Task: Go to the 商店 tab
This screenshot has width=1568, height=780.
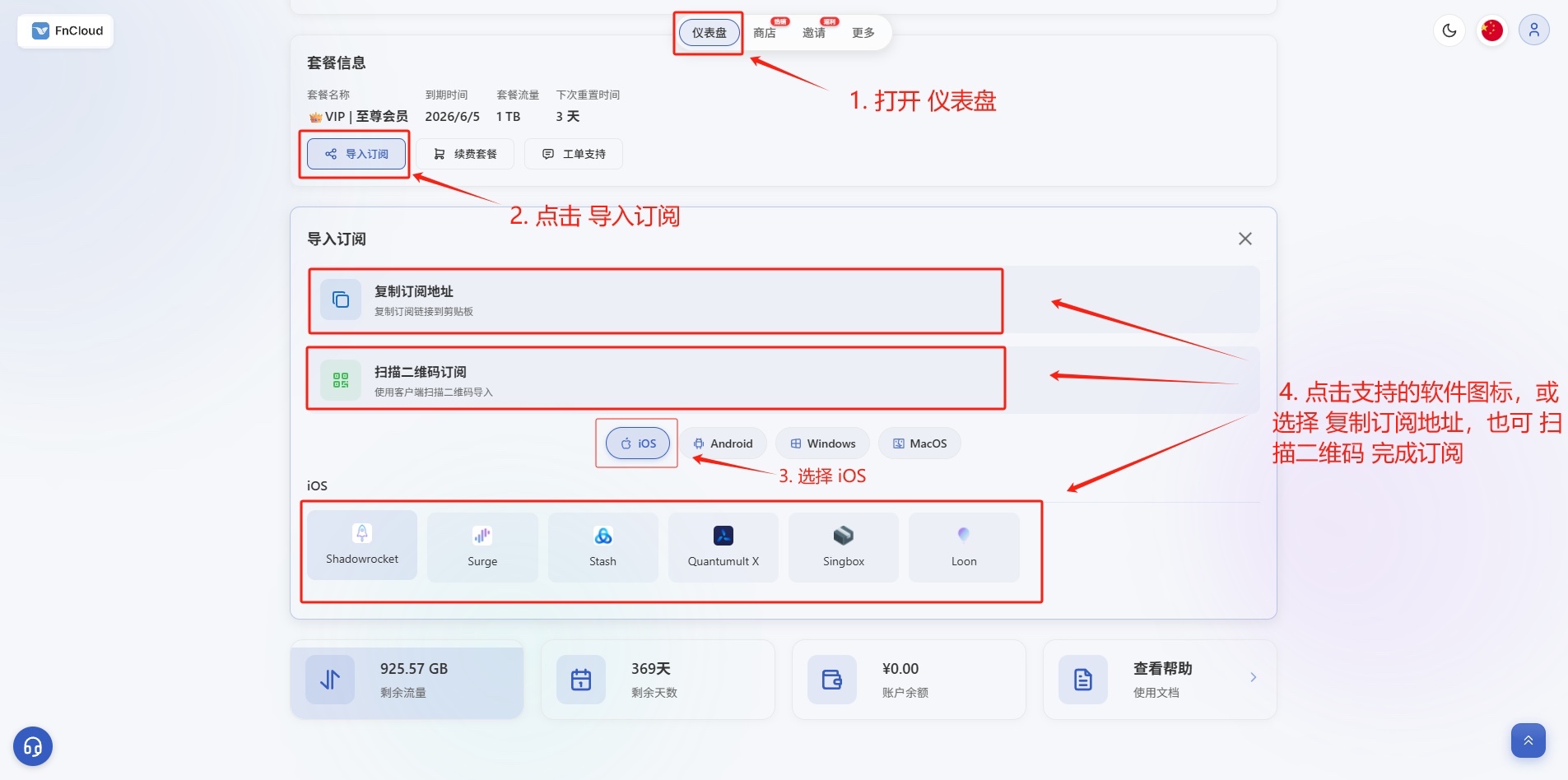Action: pyautogui.click(x=765, y=33)
